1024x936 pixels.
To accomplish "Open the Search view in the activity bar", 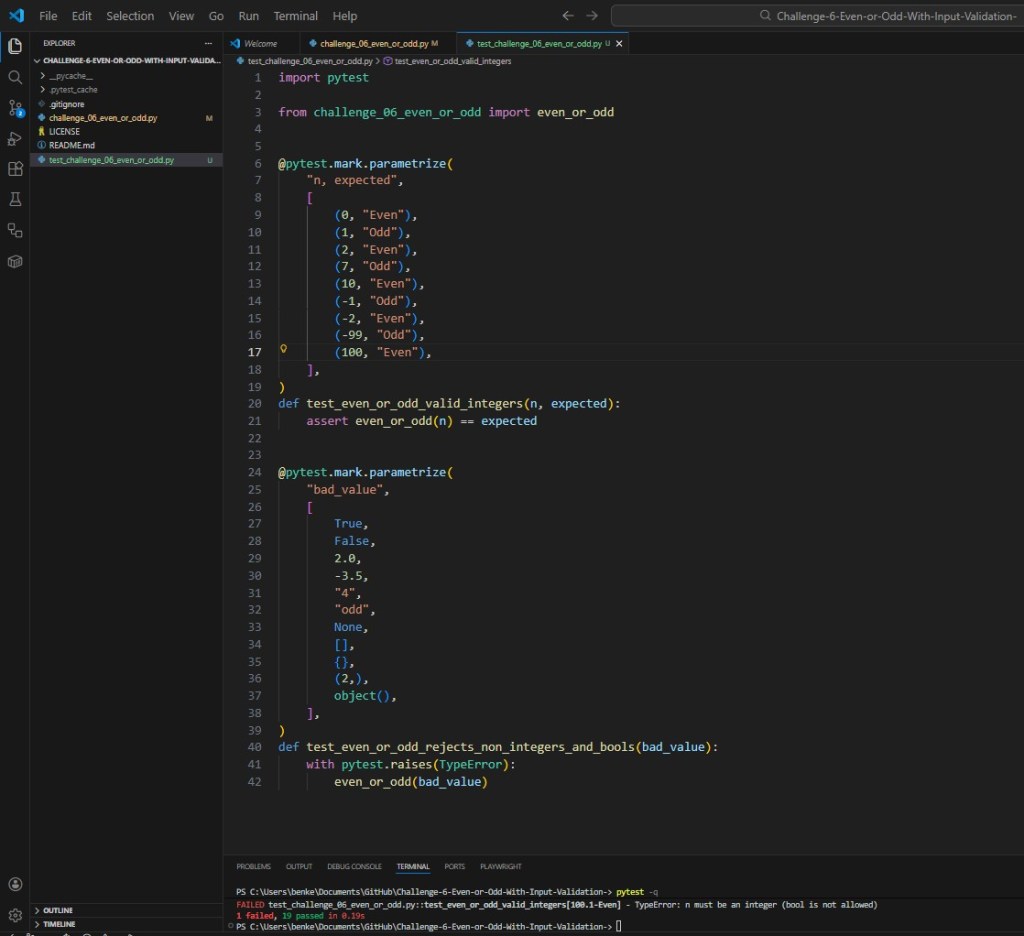I will (x=15, y=77).
